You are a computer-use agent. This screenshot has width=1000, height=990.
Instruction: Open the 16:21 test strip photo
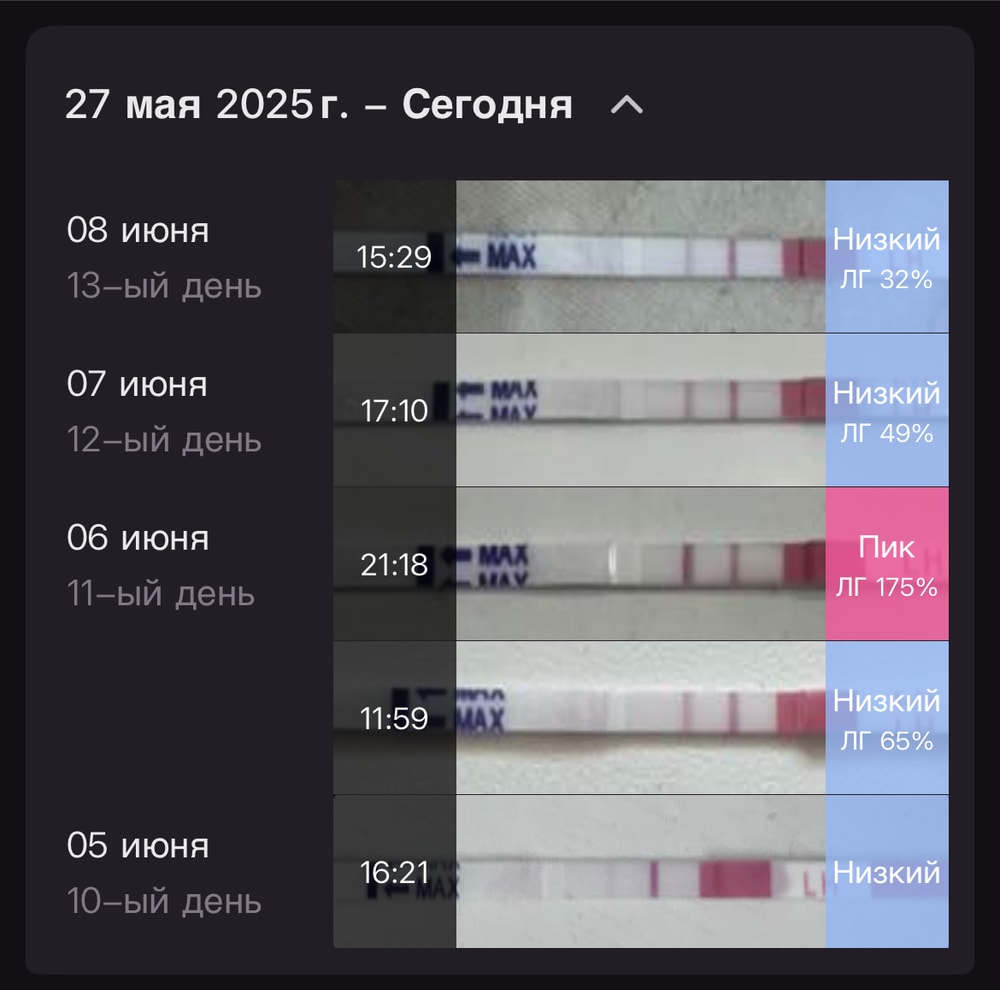(x=640, y=872)
